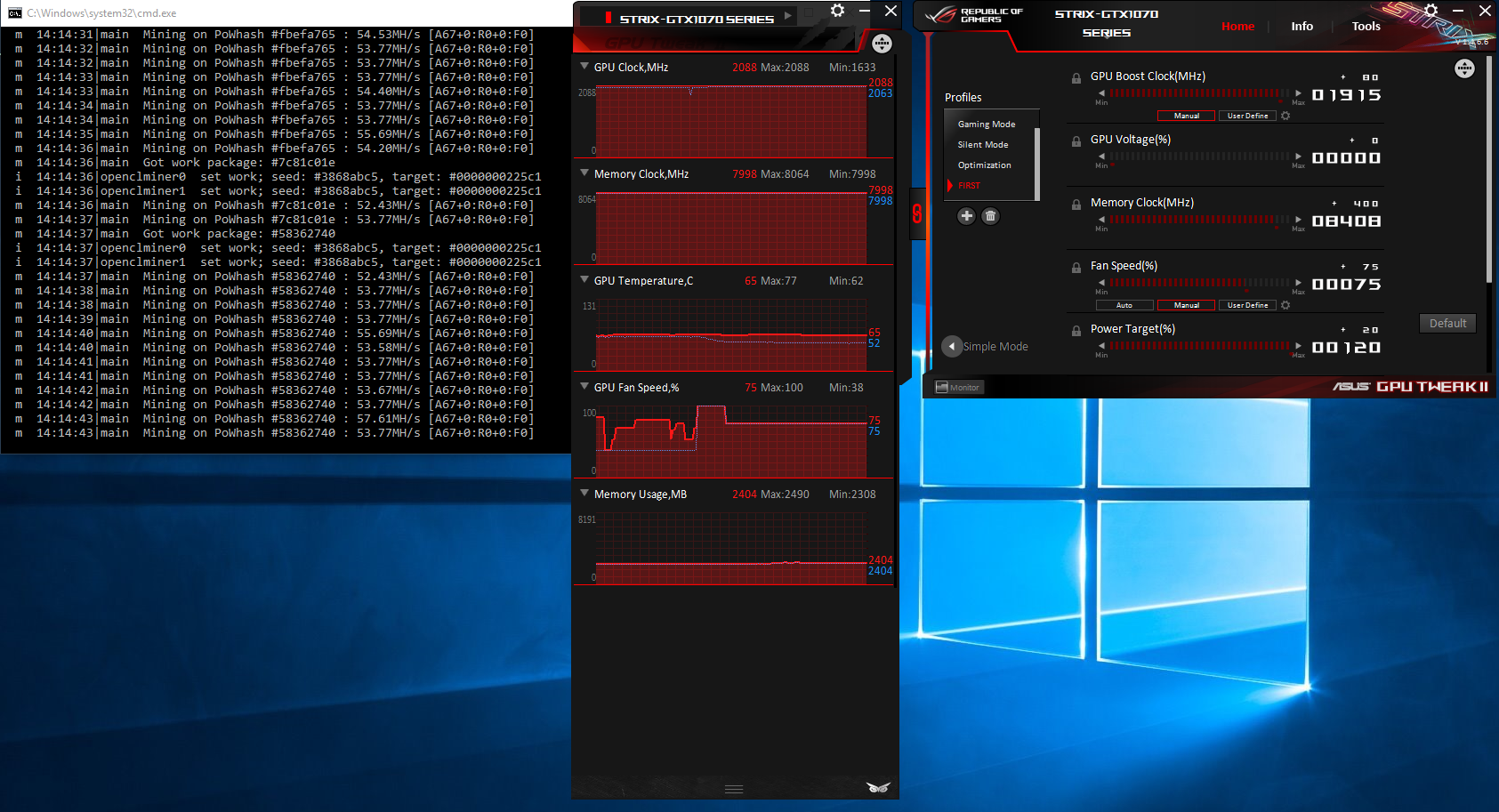This screenshot has height=812, width=1499.
Task: Open the Home tab in GPU Tweak
Action: coord(1237,27)
